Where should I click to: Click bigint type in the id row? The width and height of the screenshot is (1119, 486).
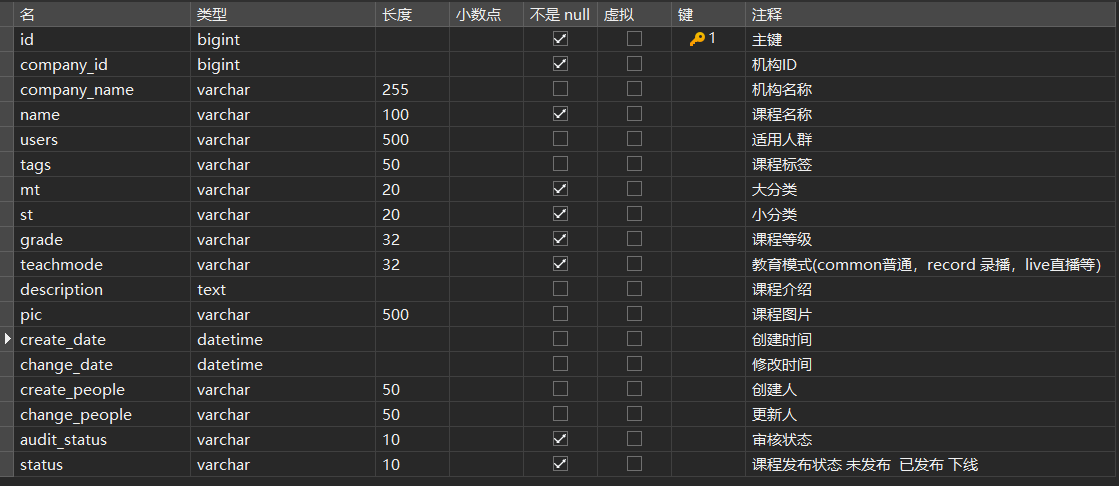tap(218, 40)
